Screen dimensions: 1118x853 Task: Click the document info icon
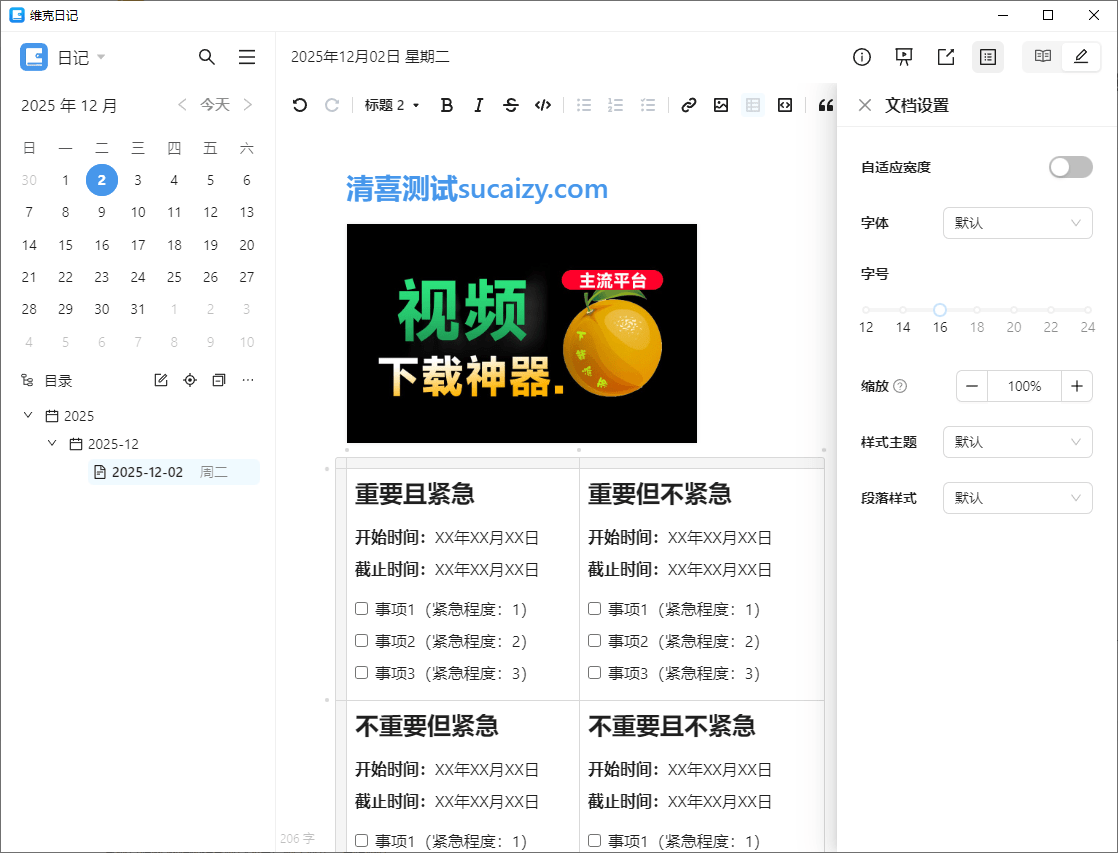[x=861, y=57]
